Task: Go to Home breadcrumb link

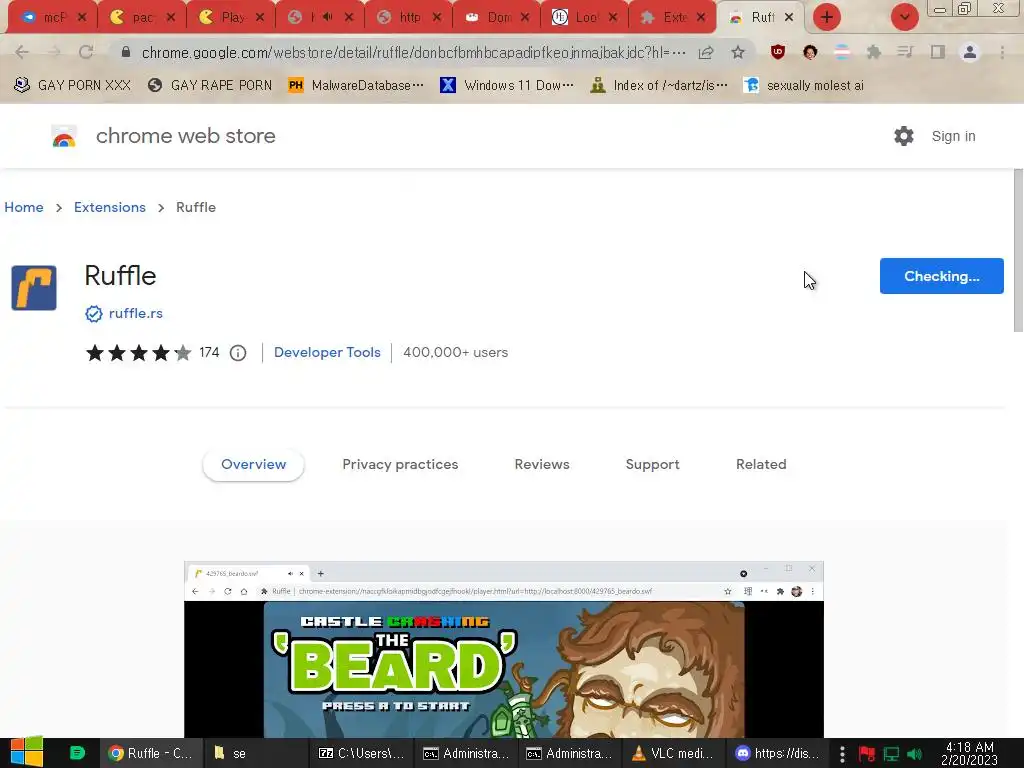Action: coord(24,208)
